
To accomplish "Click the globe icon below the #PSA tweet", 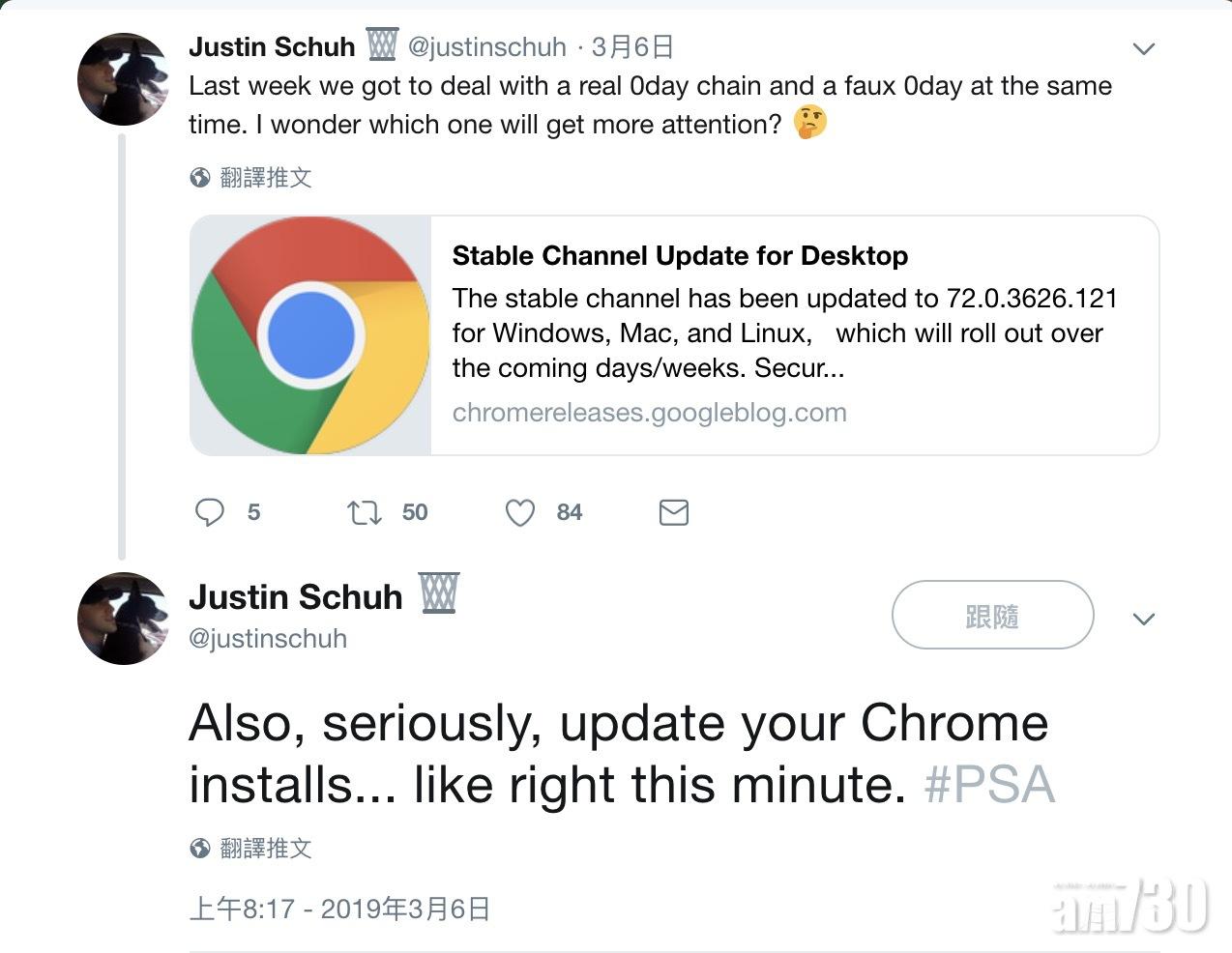I will coord(200,849).
